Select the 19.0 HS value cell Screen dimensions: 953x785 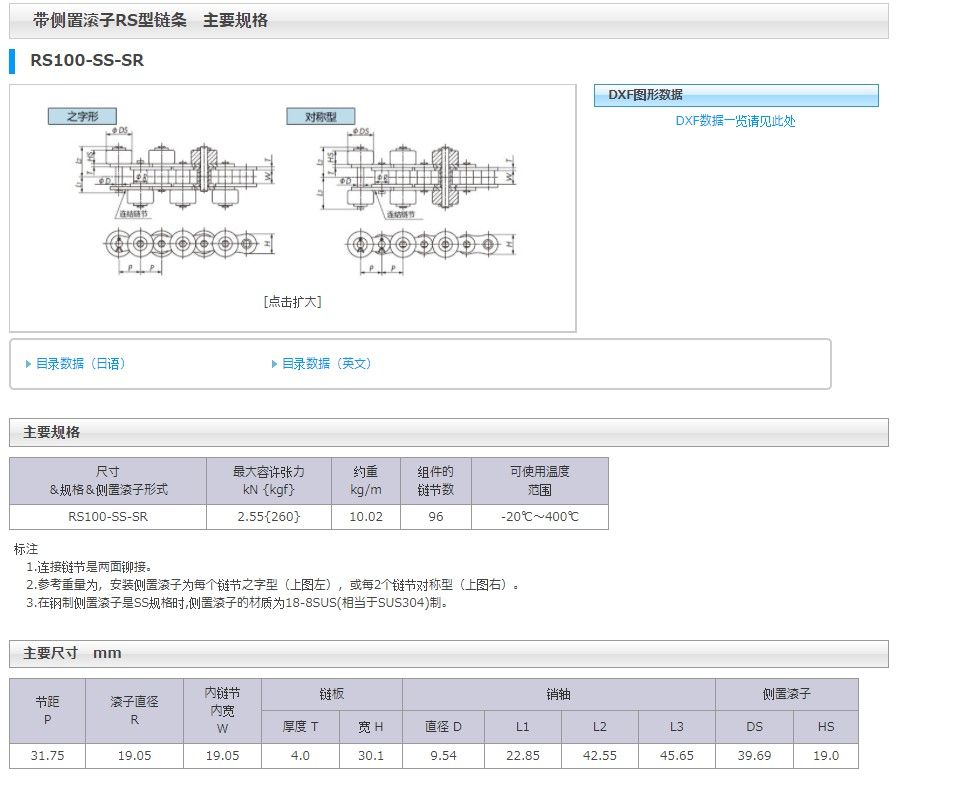click(x=826, y=756)
